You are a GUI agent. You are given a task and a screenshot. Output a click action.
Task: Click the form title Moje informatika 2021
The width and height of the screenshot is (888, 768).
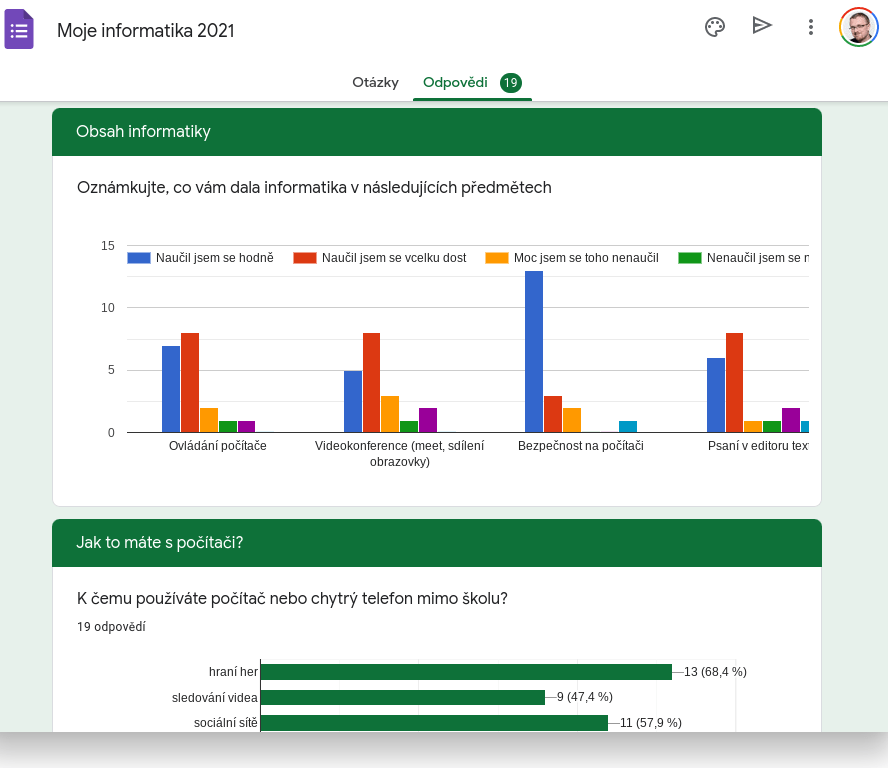146,31
